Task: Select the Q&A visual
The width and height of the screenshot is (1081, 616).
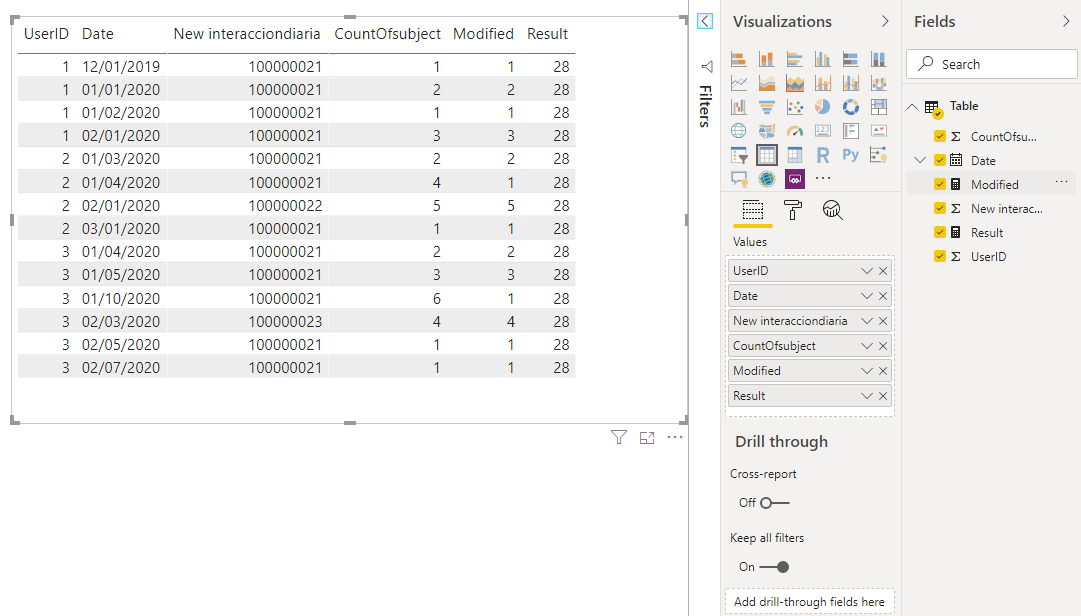Action: [738, 179]
